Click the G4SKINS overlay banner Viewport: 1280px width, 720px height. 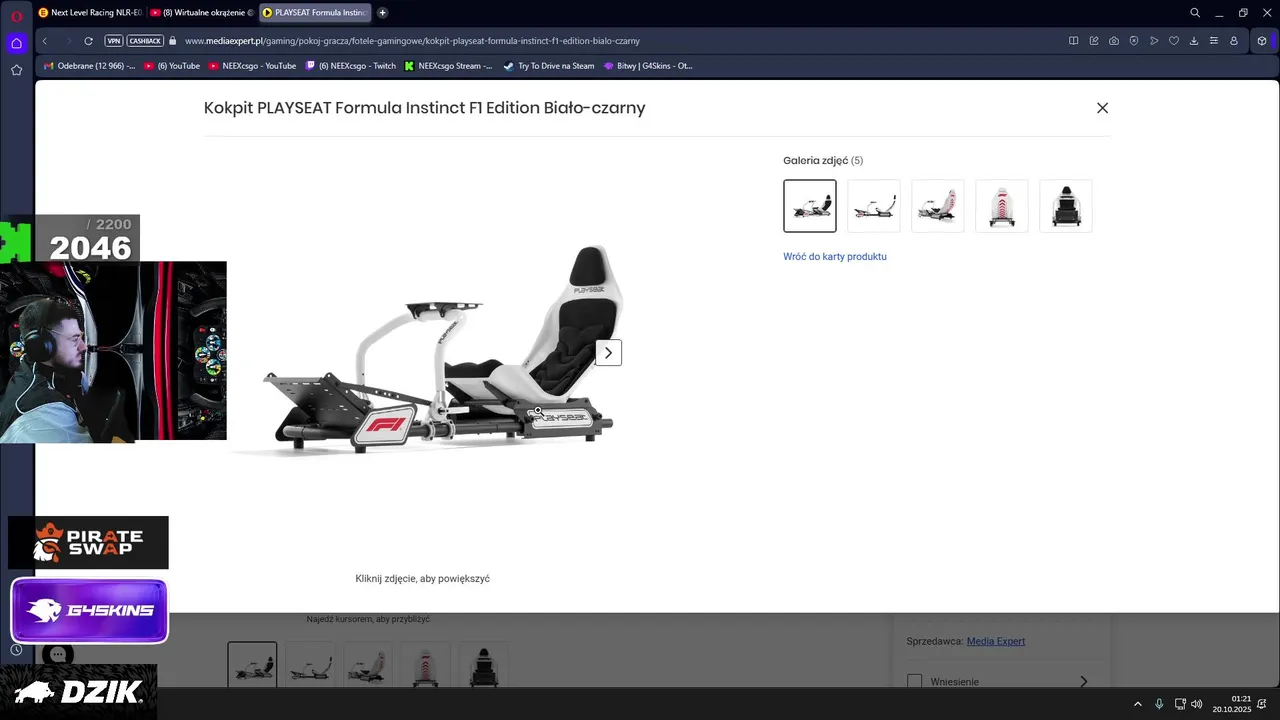[x=89, y=610]
